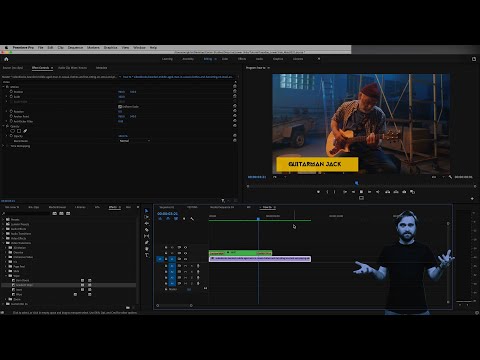
Task: Expand the Time Remapping group
Action: [x=4, y=146]
